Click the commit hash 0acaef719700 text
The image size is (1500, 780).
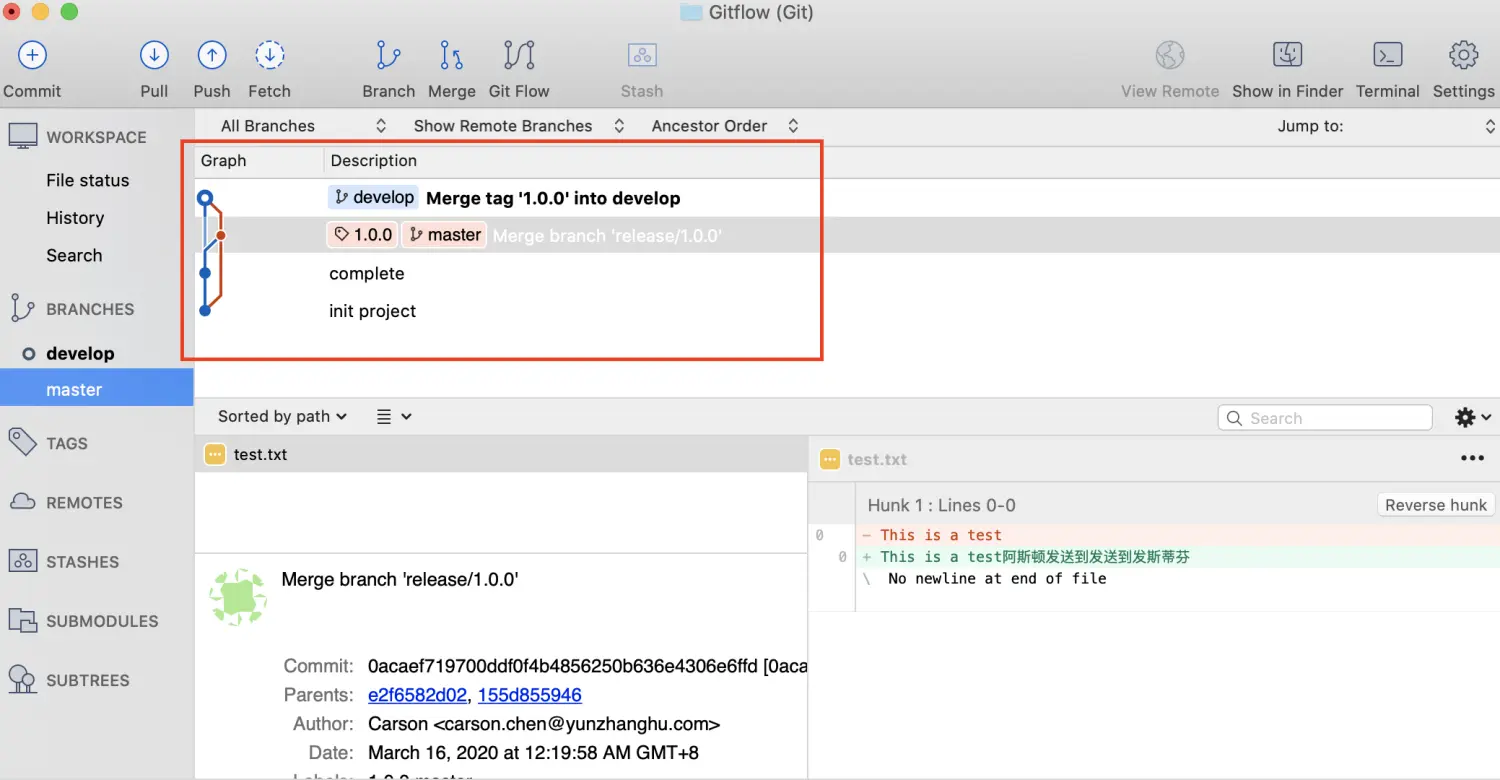click(587, 666)
